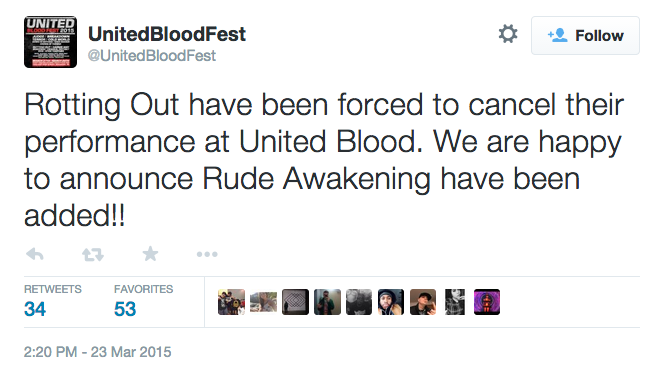Click the @UnitedBloodFest handle
This screenshot has width=656, height=370.
[x=151, y=56]
